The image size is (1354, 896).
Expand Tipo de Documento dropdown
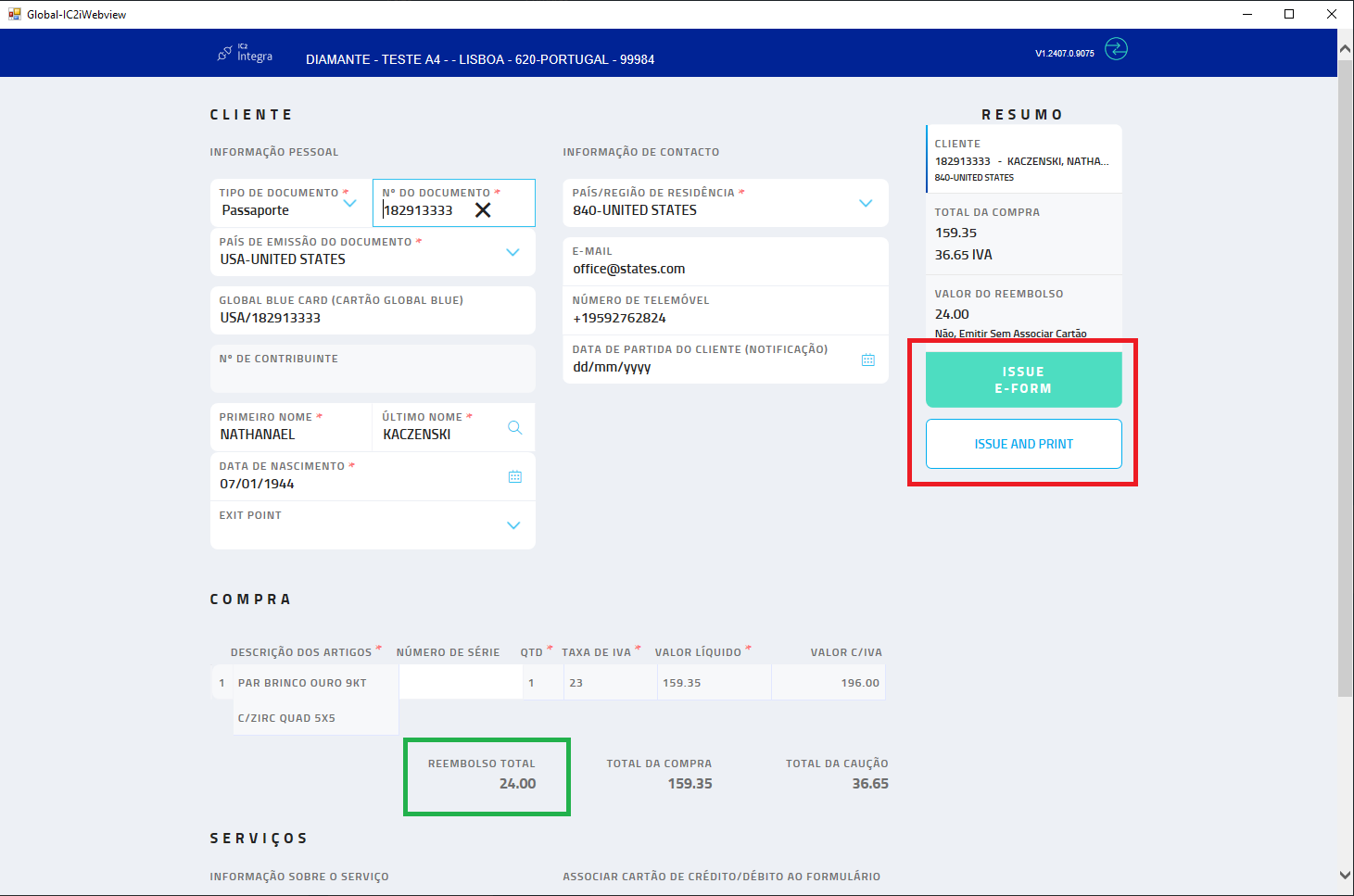click(x=350, y=203)
